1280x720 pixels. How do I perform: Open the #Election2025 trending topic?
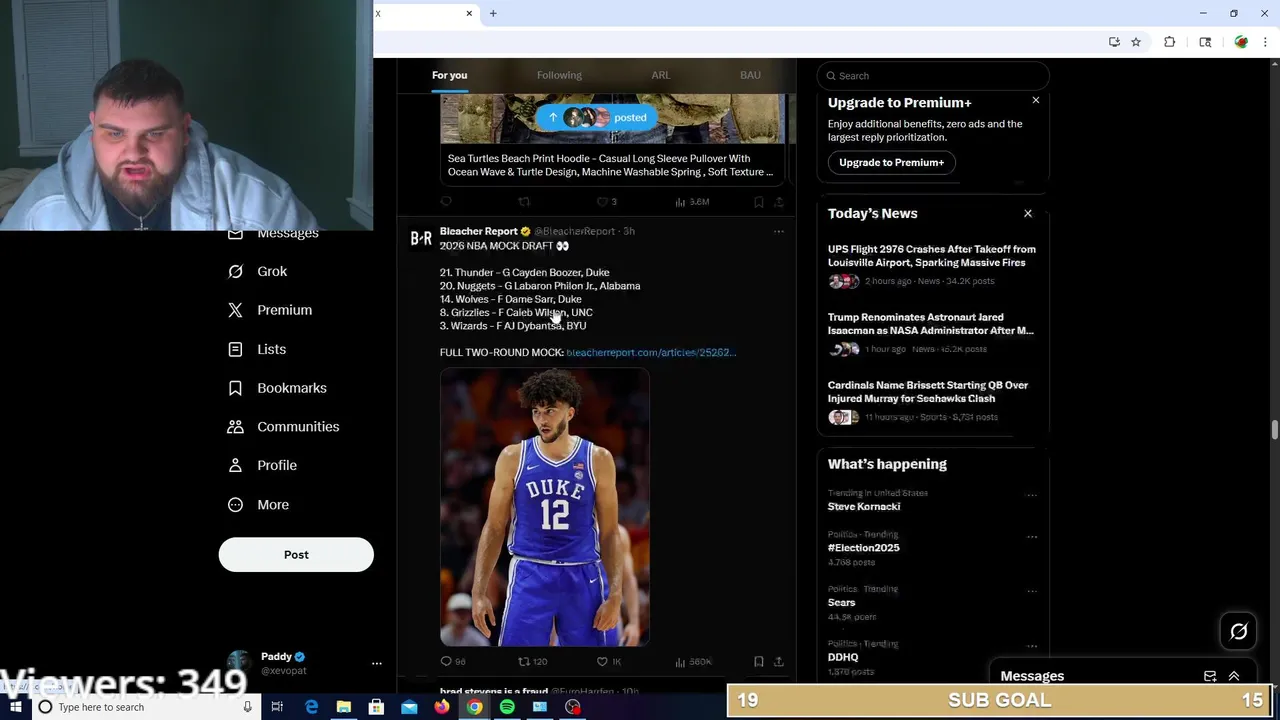(864, 548)
